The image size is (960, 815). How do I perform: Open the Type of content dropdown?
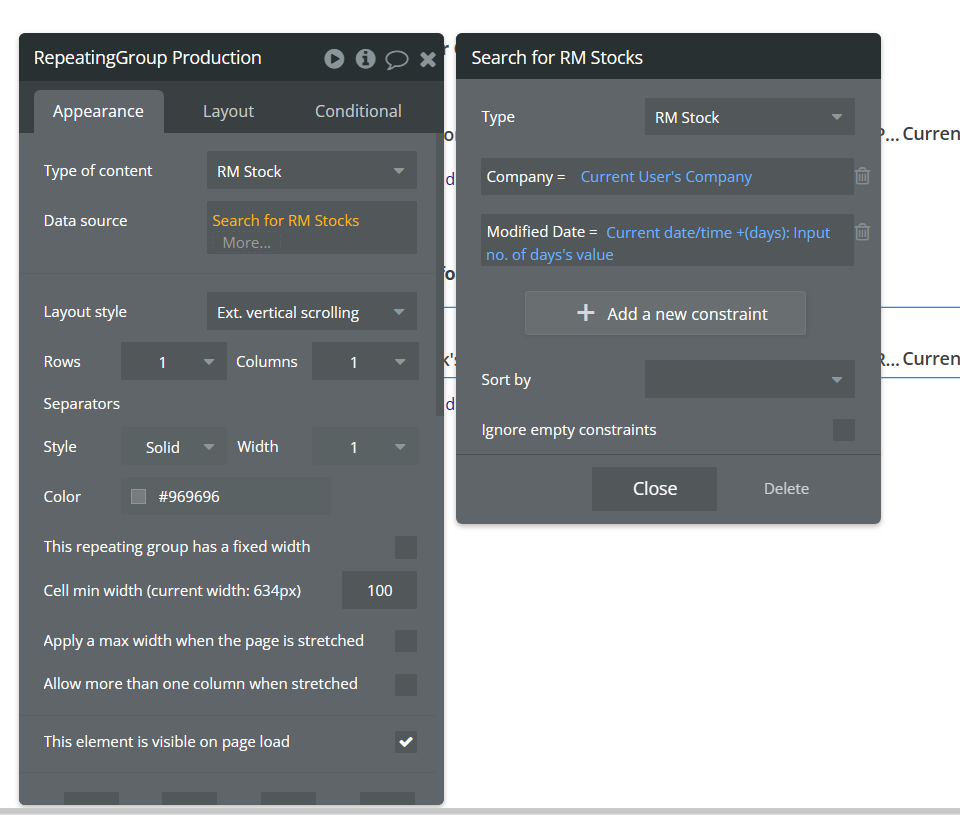(x=311, y=171)
